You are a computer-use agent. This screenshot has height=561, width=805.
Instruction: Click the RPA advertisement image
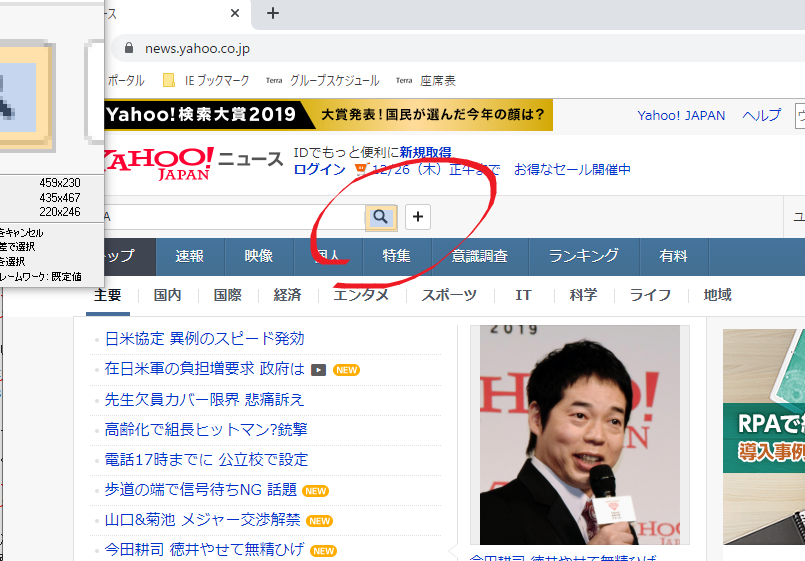pyautogui.click(x=764, y=436)
